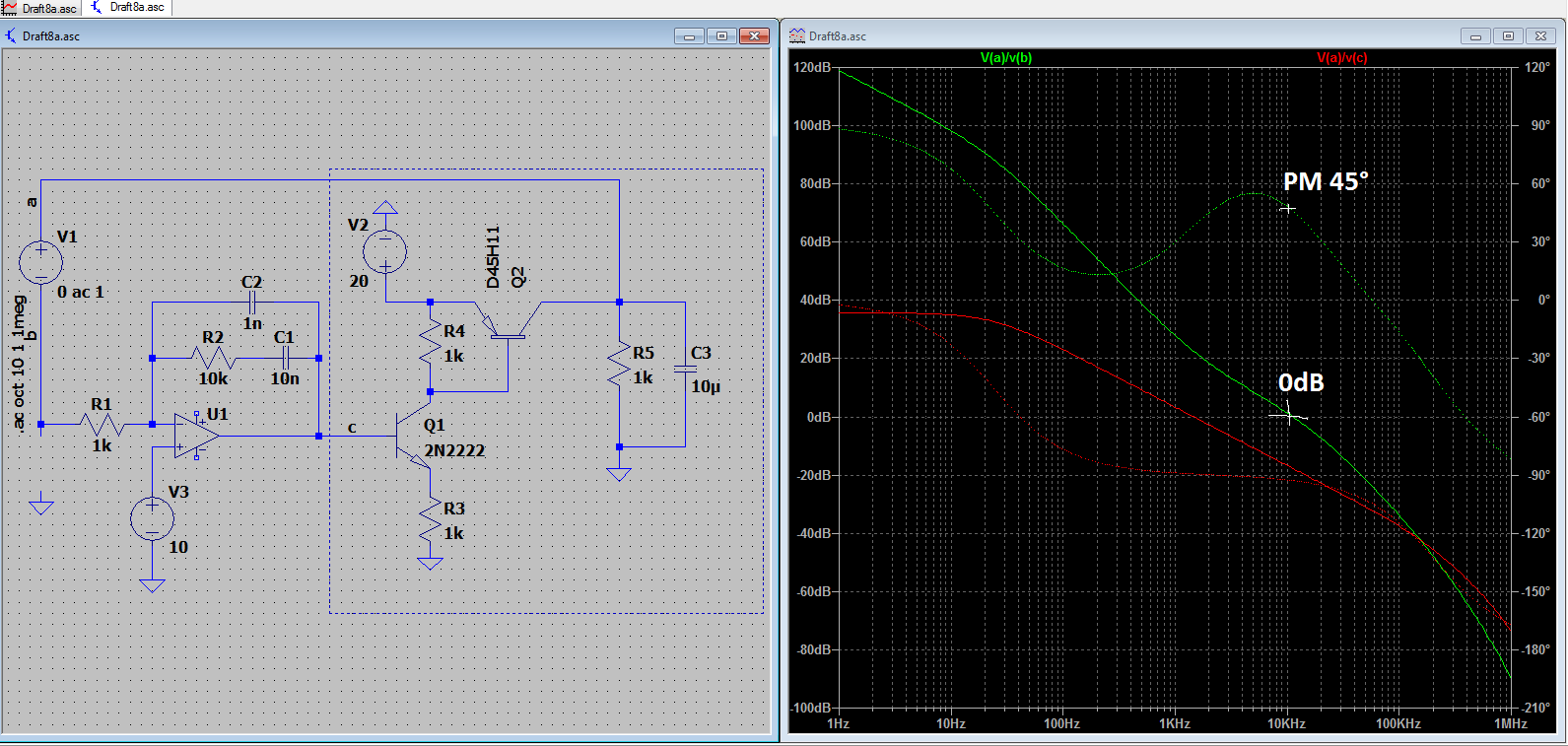Viewport: 1568px width, 746px height.
Task: Click C2 value '1n'
Action: [252, 323]
